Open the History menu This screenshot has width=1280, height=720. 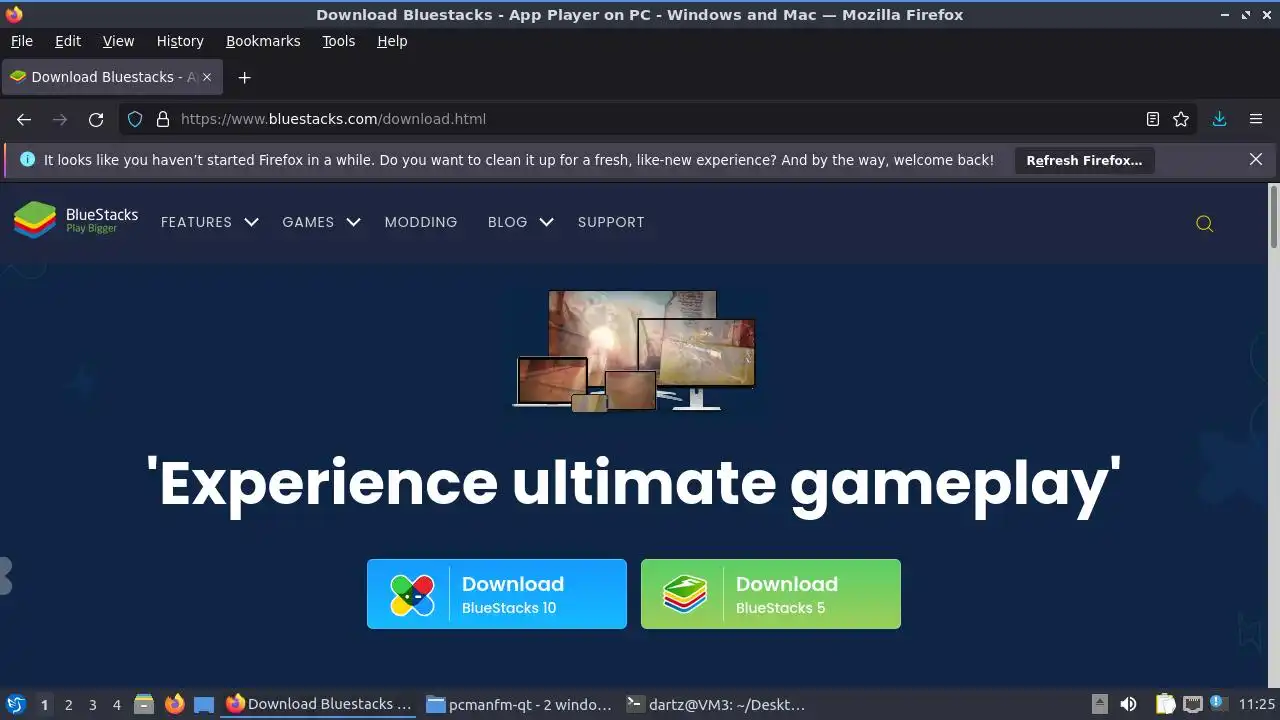[x=180, y=41]
